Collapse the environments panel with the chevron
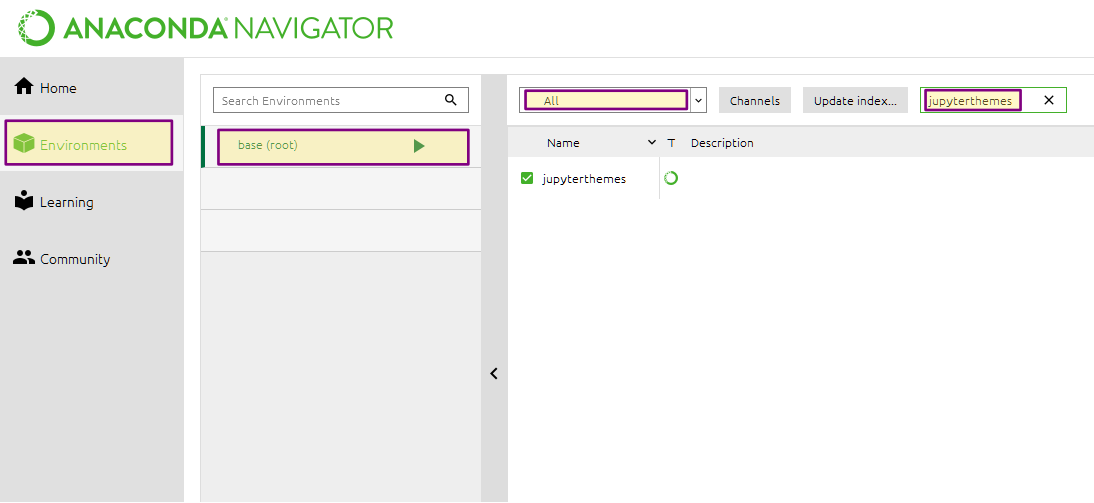1094x503 pixels. pos(494,373)
